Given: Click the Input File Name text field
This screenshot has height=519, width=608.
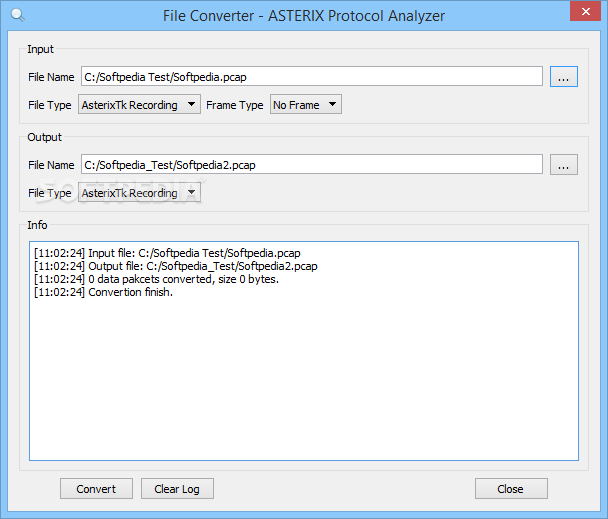Looking at the screenshot, I should (311, 76).
